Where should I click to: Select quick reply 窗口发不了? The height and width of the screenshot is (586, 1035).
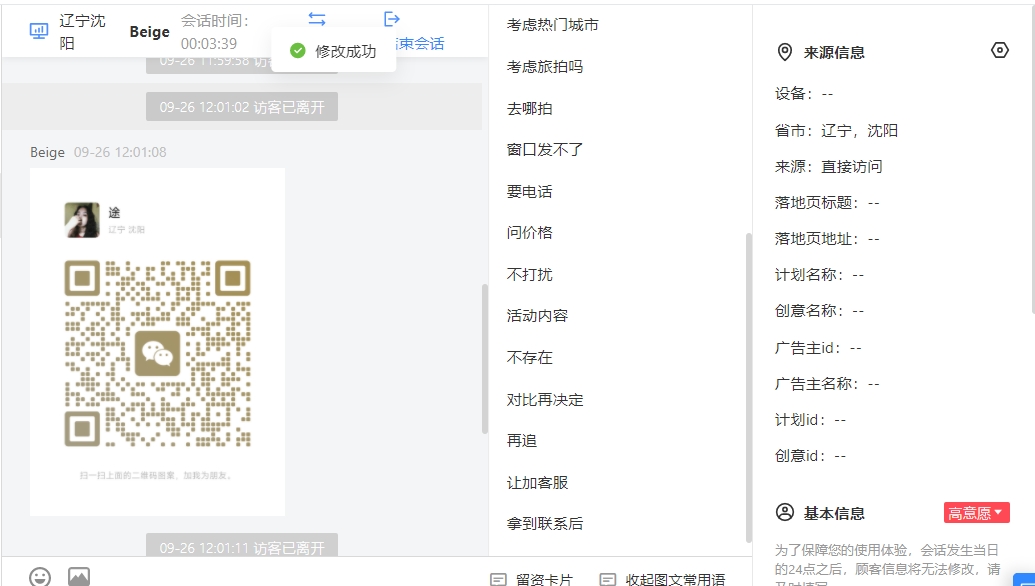[545, 150]
